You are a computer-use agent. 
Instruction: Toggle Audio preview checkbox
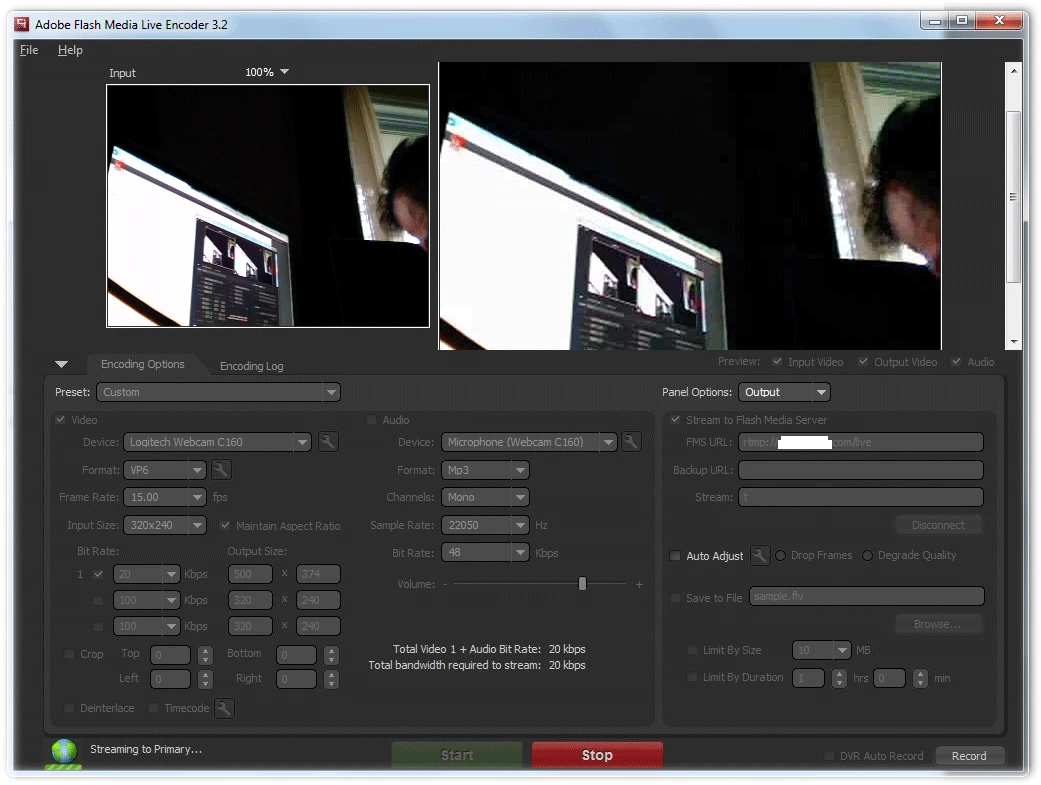click(956, 361)
